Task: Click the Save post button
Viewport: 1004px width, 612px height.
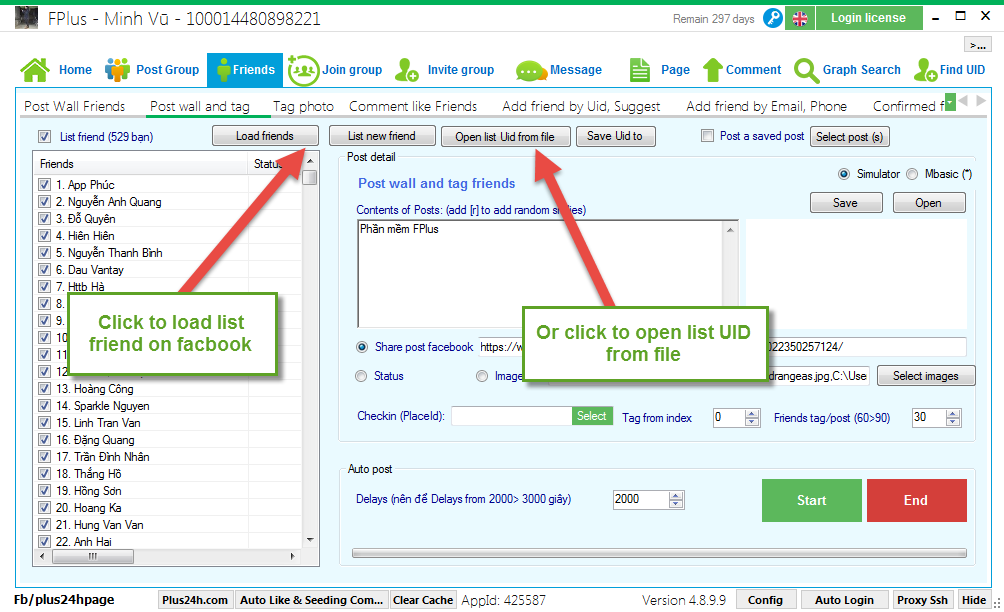Action: [x=846, y=202]
